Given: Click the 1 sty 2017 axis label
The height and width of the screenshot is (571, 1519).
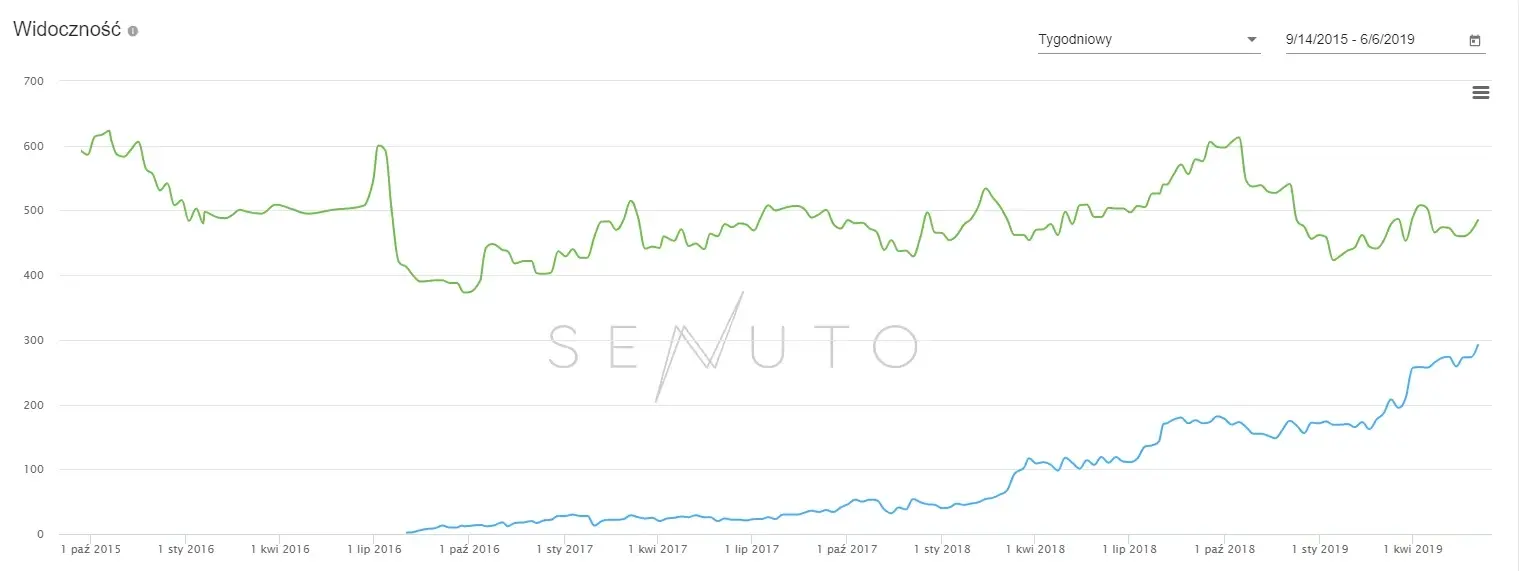Looking at the screenshot, I should tap(563, 549).
